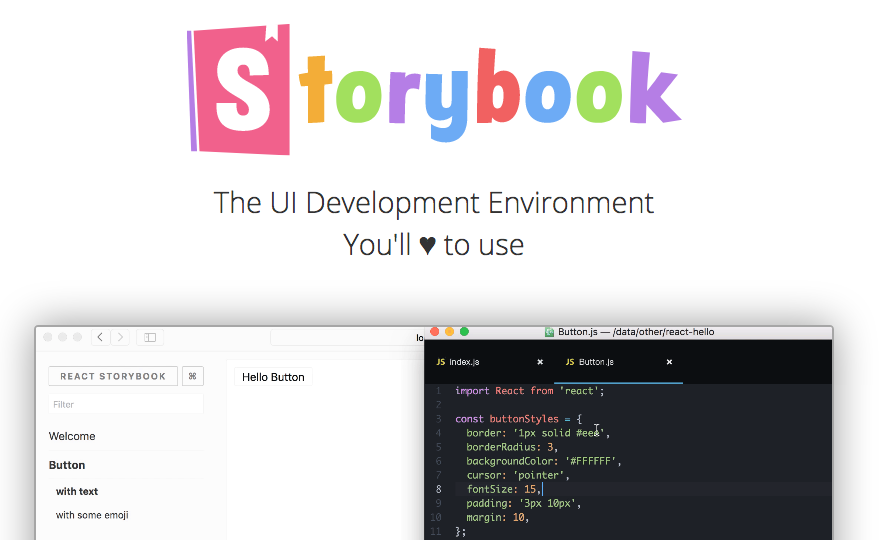
Task: Click the 'backgroundColor' code line
Action: pos(544,461)
